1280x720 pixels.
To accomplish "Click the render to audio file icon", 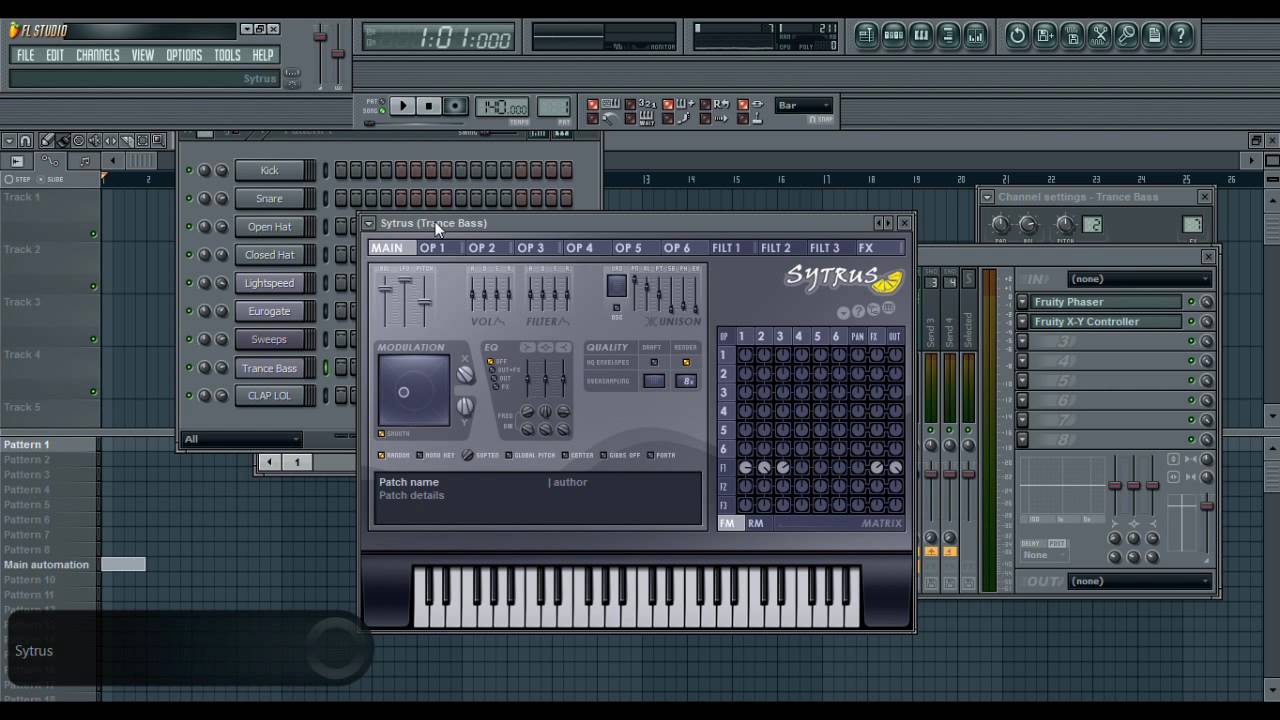I will (x=1073, y=36).
